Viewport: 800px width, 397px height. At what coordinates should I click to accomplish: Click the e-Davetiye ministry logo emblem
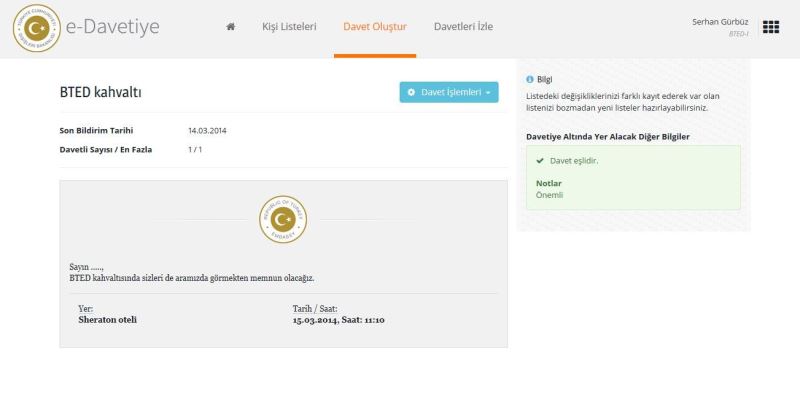click(x=37, y=28)
